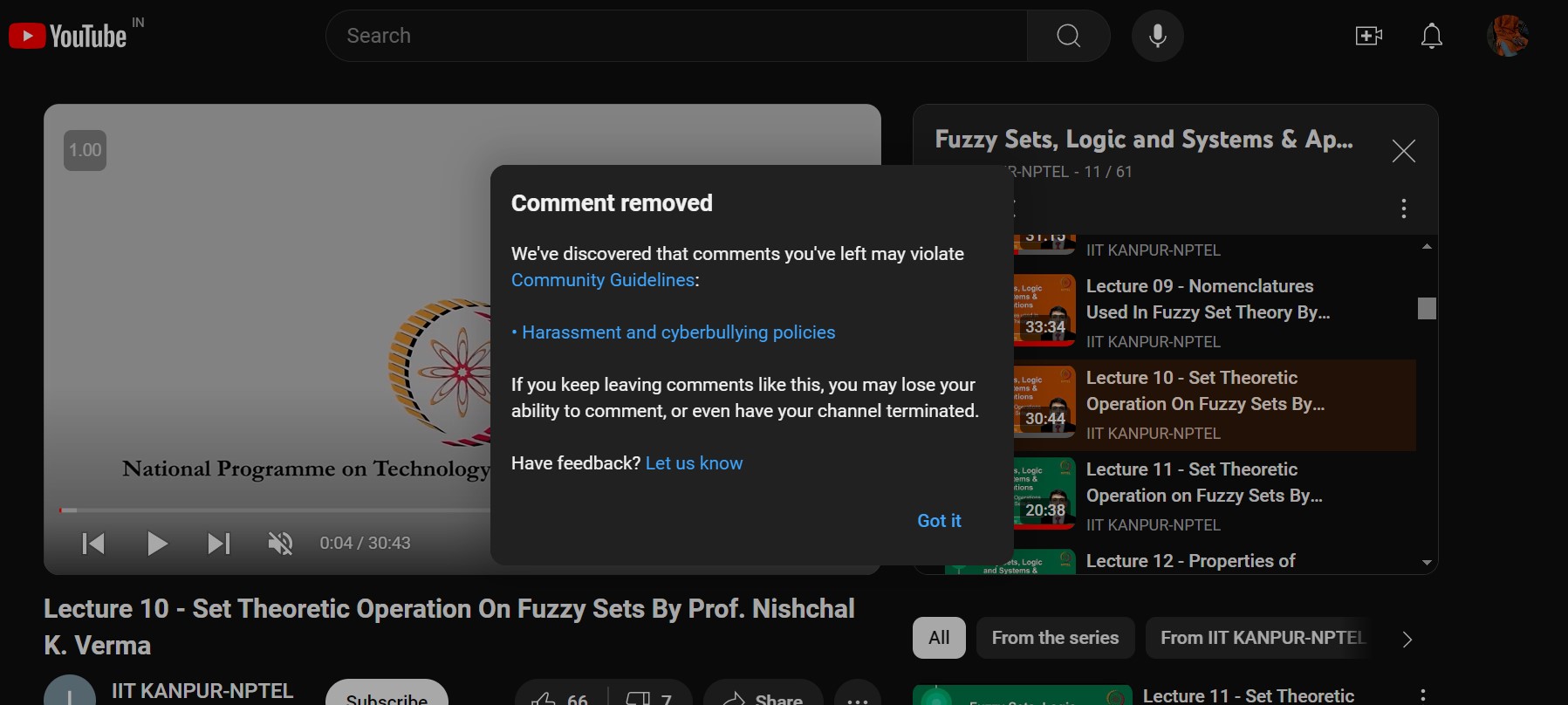This screenshot has width=1568, height=705.
Task: Play the video
Action: click(x=156, y=544)
